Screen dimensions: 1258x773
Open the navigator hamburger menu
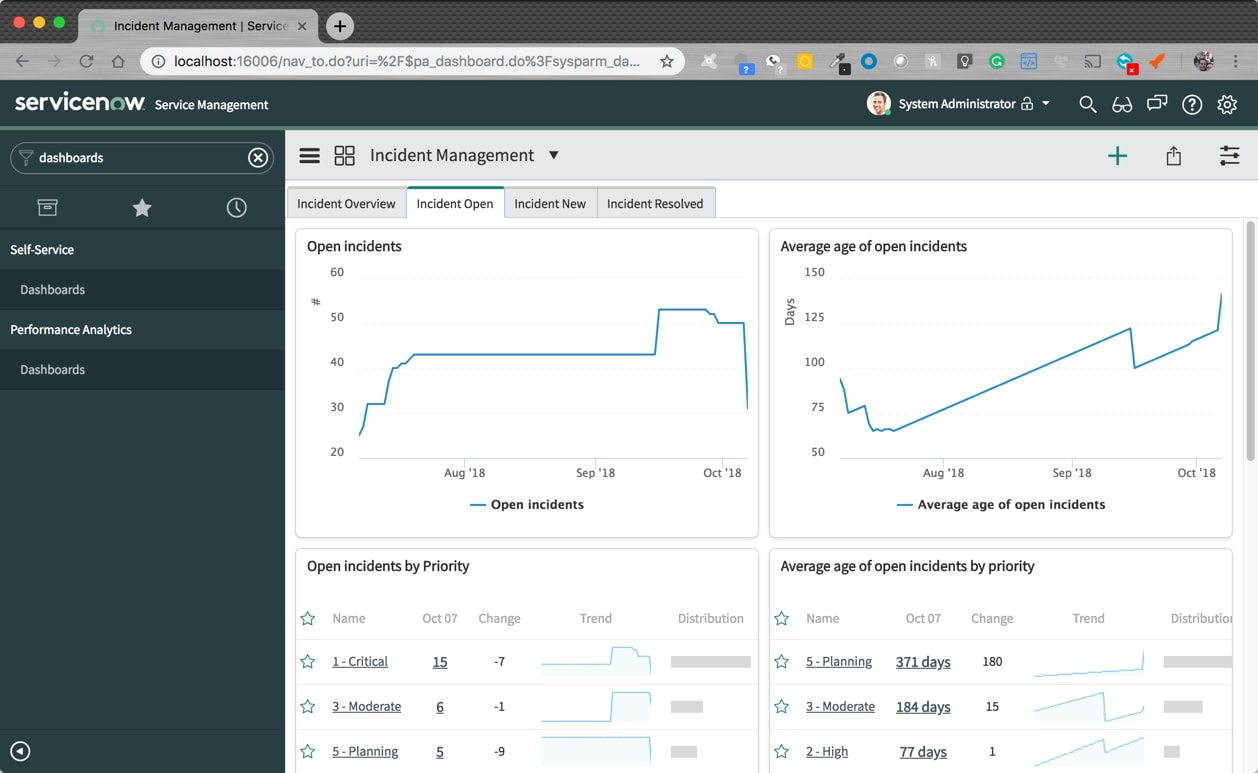click(309, 156)
